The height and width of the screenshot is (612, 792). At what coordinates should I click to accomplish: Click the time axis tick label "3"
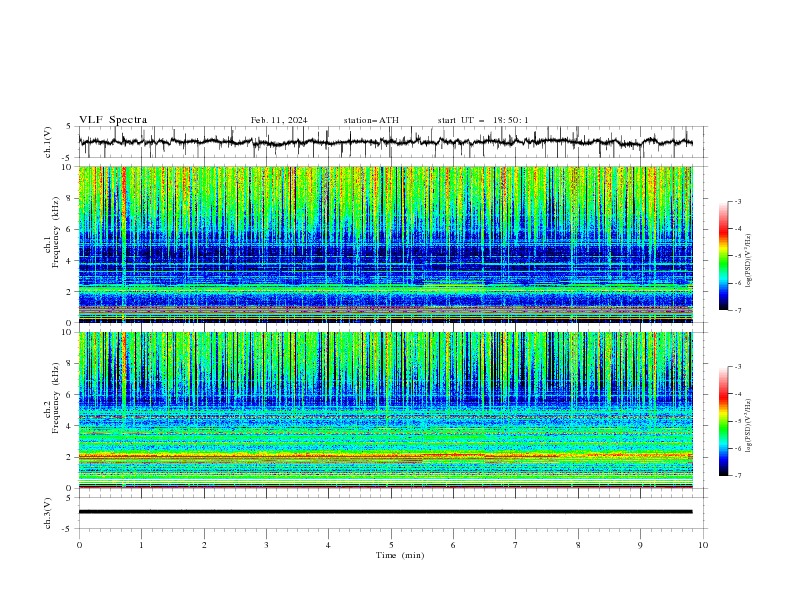[x=266, y=545]
